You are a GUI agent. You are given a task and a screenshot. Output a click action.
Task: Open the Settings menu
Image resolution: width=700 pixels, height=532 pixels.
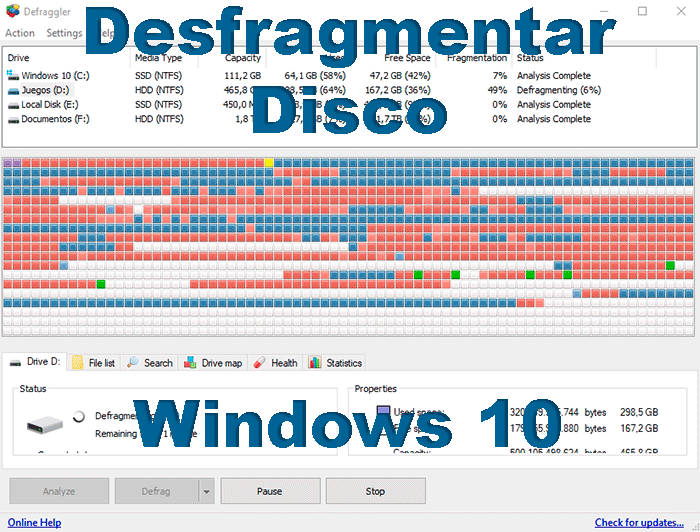64,33
